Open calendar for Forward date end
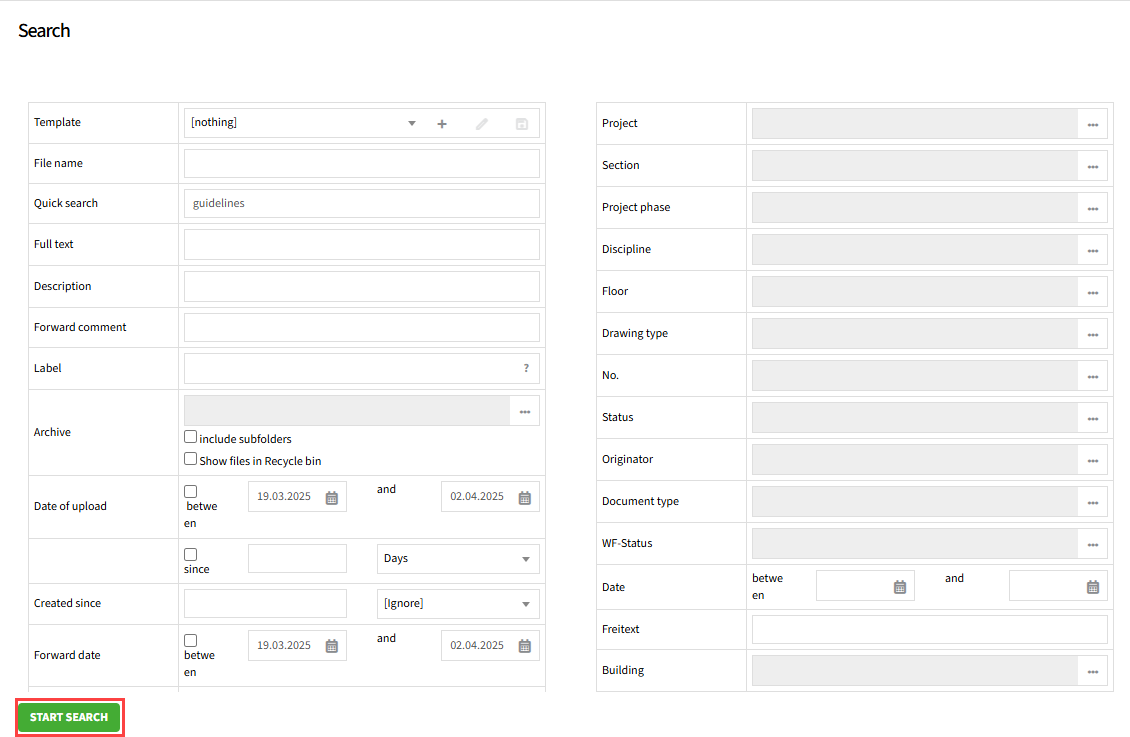The height and width of the screenshot is (737, 1130). tap(524, 646)
